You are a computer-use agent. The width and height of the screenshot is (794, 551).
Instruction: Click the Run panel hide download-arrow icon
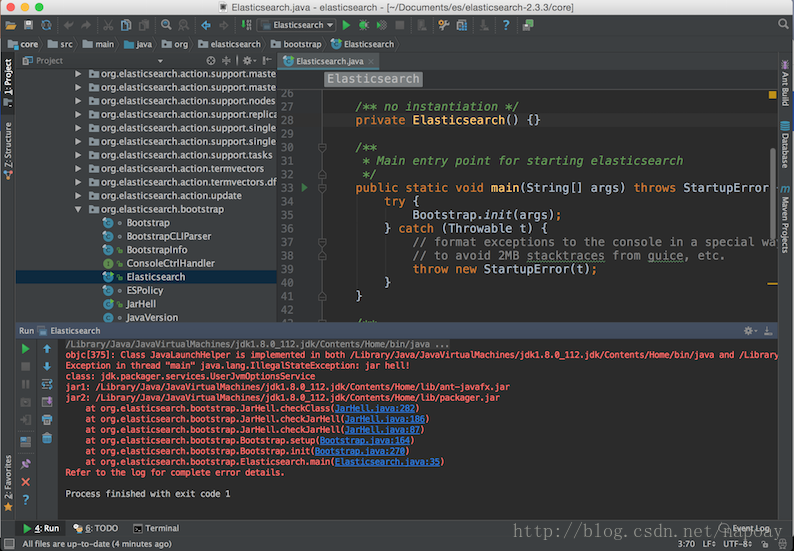point(768,331)
